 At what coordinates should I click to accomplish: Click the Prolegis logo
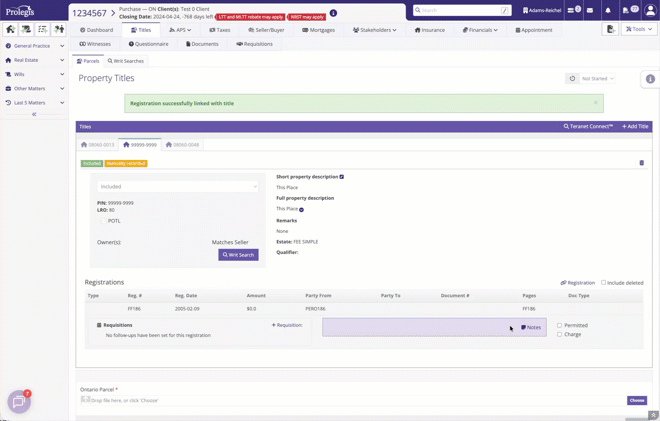(x=20, y=11)
